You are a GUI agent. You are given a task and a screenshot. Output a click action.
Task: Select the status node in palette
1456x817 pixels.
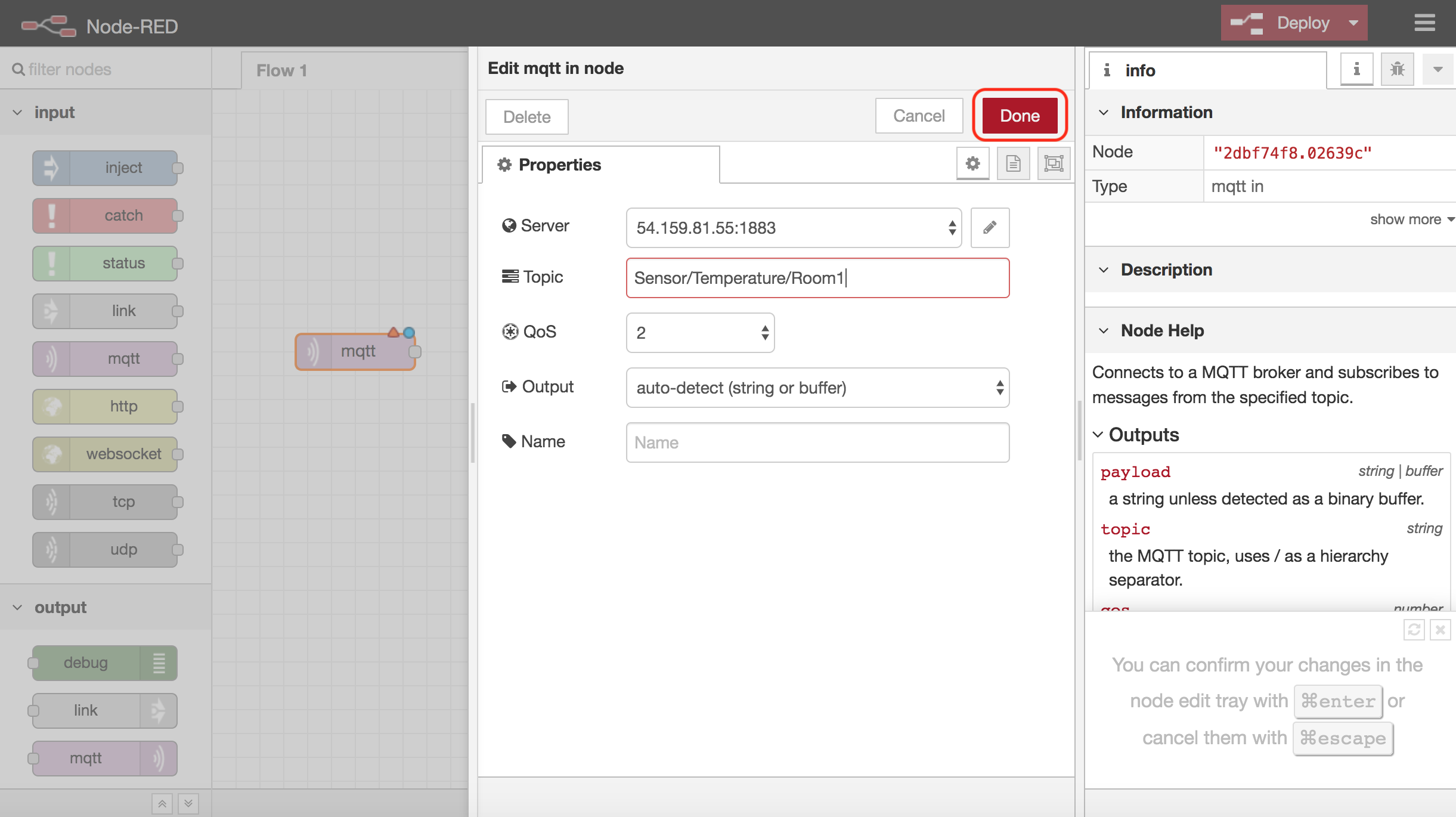pyautogui.click(x=105, y=263)
